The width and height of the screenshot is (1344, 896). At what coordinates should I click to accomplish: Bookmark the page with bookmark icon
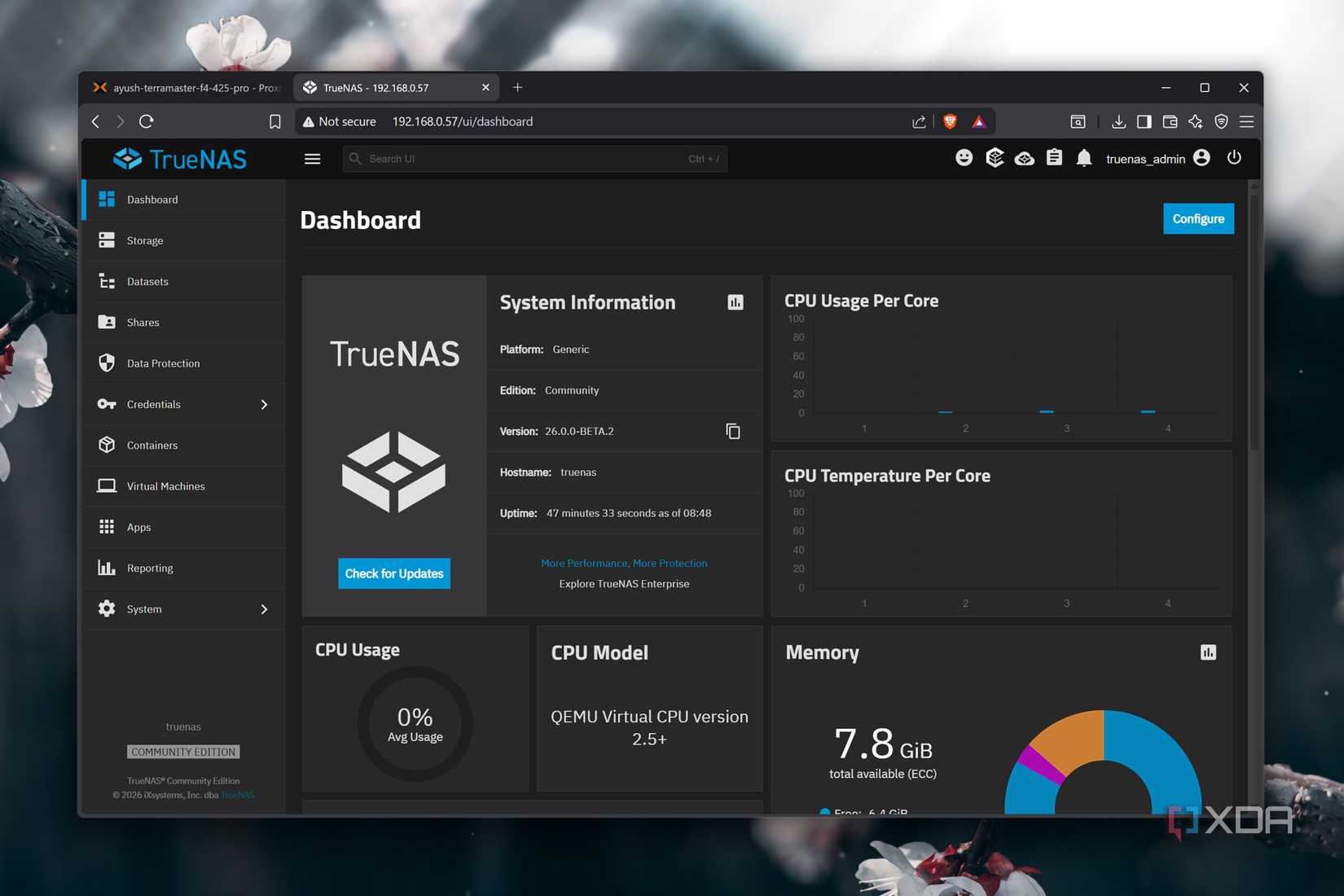275,121
